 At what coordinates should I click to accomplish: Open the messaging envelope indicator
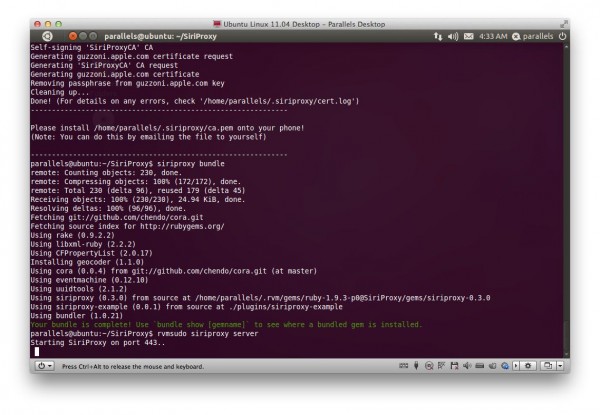tap(469, 36)
